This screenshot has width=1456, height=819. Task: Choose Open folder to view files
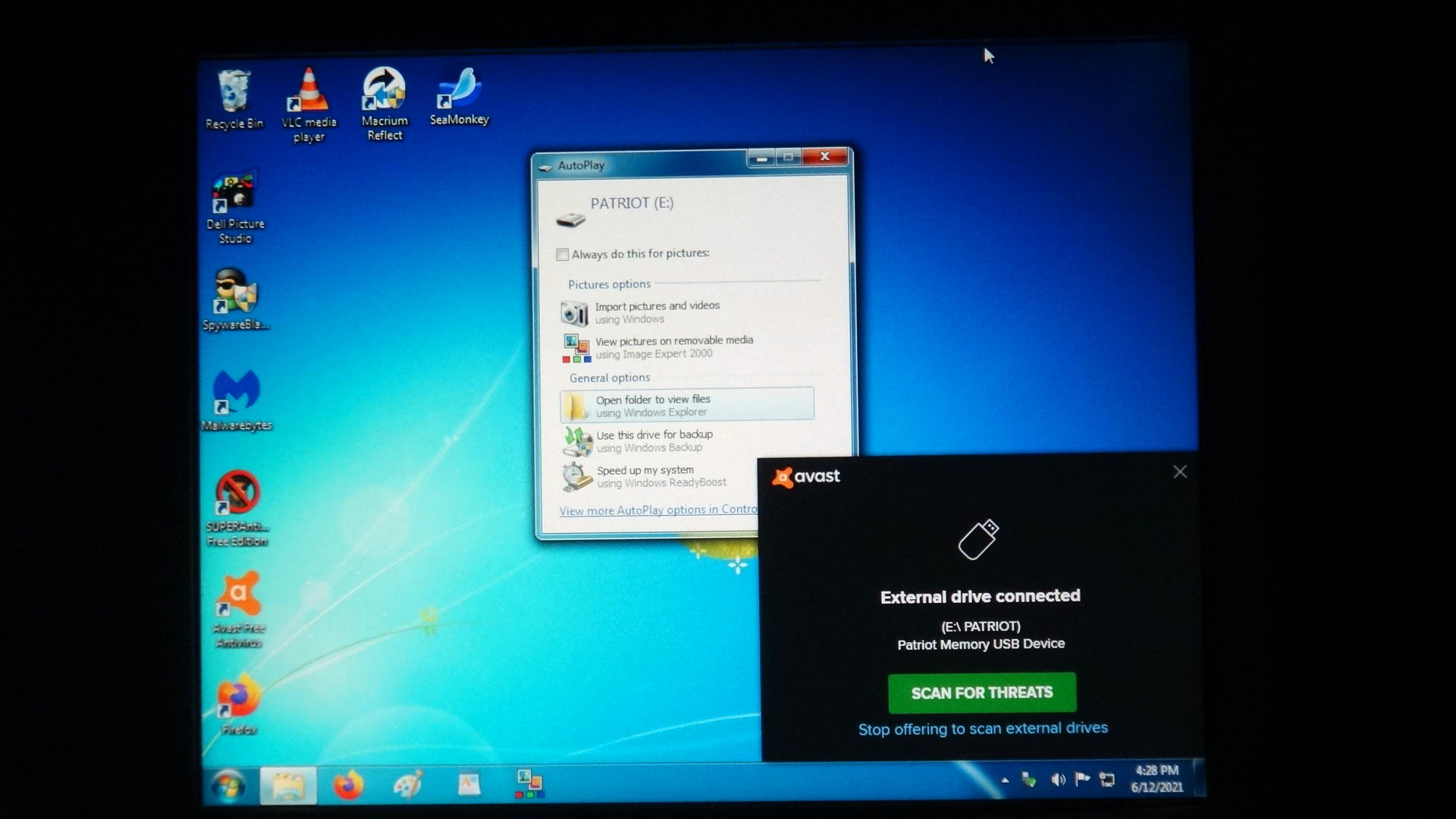(687, 405)
